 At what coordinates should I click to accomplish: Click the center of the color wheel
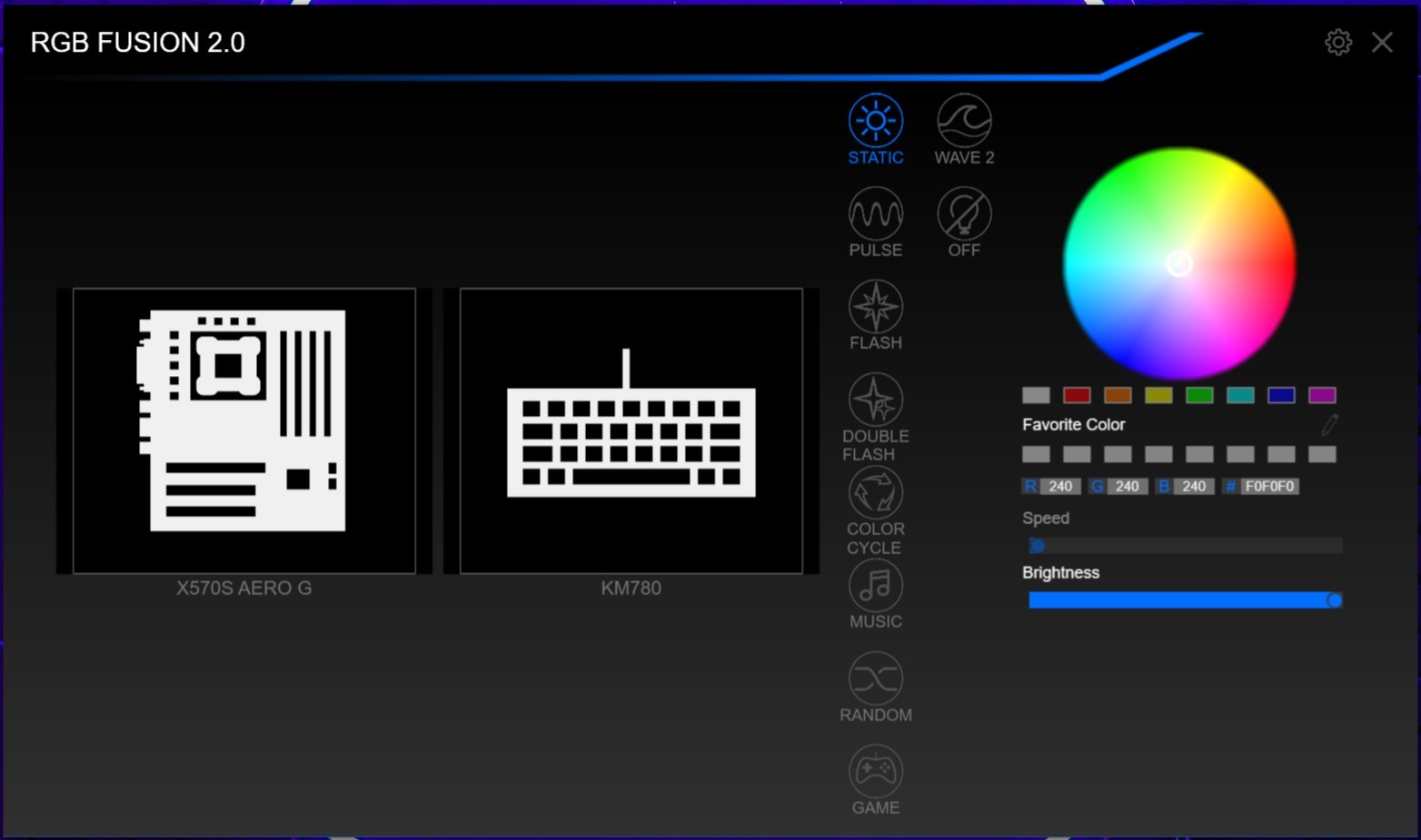click(1179, 263)
